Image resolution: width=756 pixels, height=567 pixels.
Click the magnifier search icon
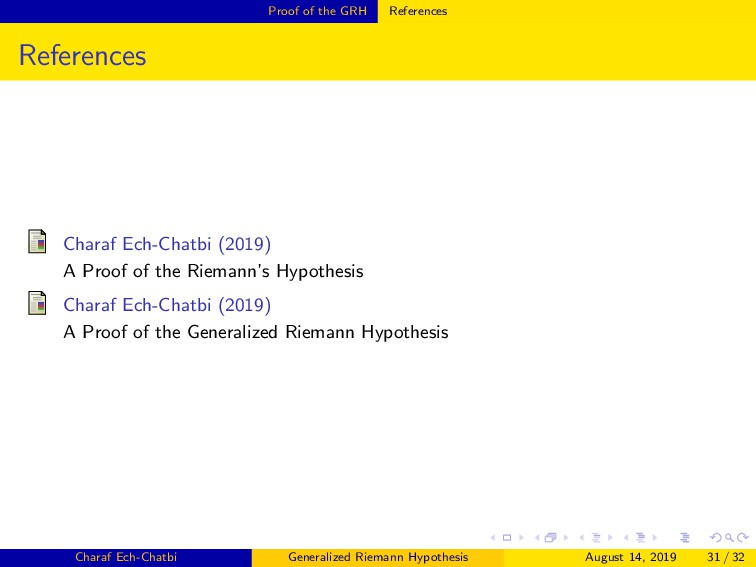pyautogui.click(x=729, y=538)
